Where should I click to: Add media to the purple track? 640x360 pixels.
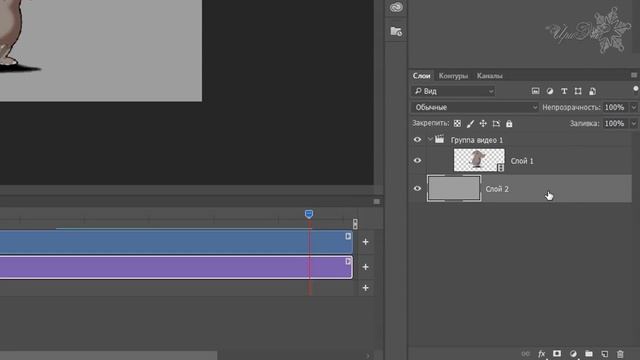(365, 267)
